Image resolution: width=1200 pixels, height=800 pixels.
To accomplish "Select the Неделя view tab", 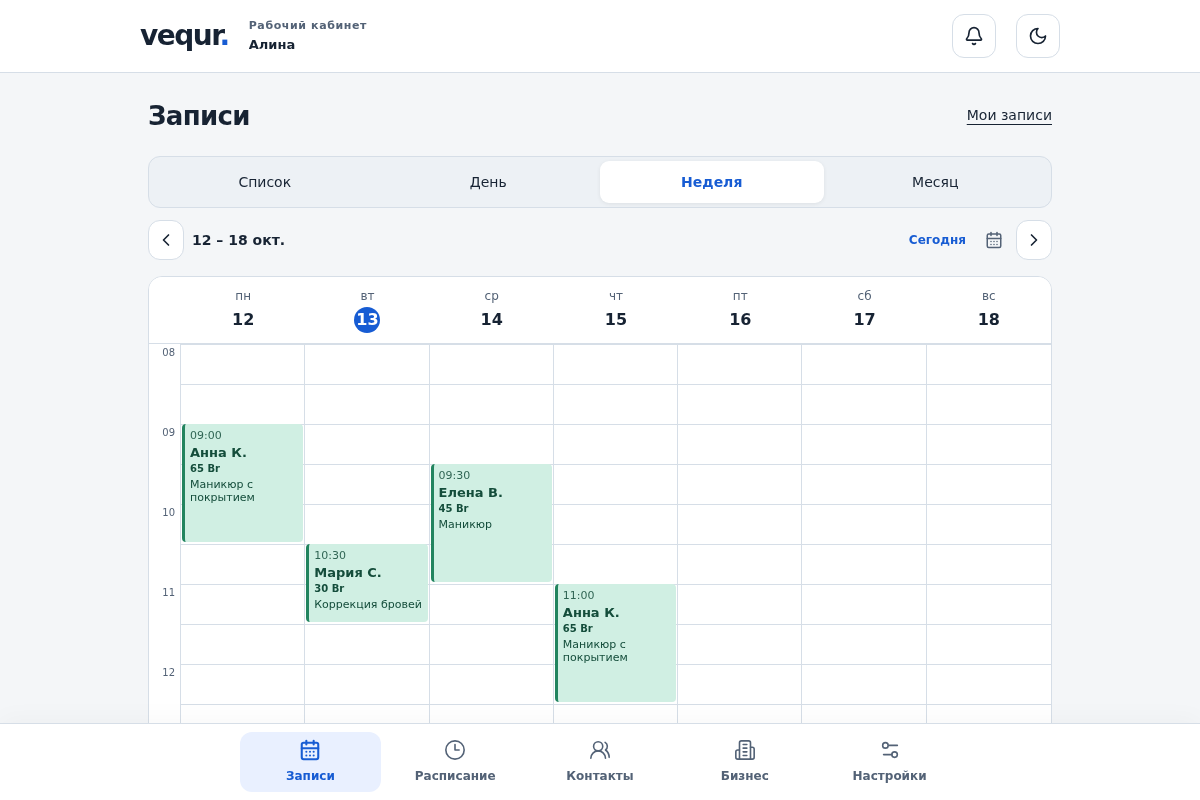I will pos(712,182).
